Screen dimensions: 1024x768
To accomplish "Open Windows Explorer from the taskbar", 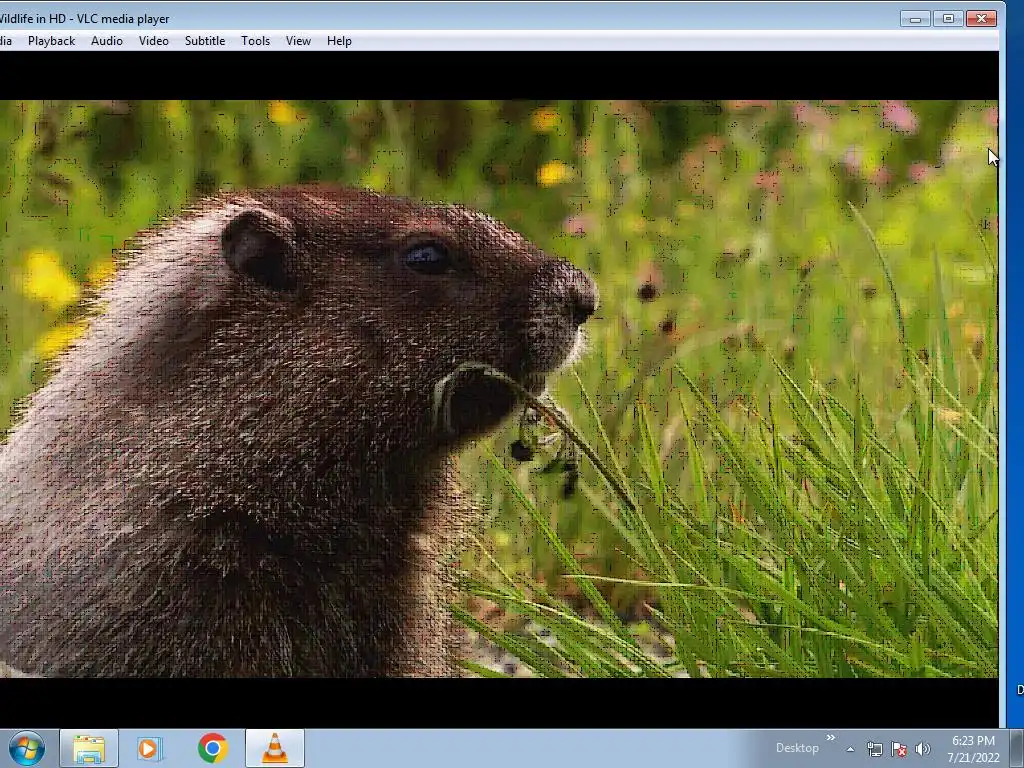I will (x=89, y=748).
